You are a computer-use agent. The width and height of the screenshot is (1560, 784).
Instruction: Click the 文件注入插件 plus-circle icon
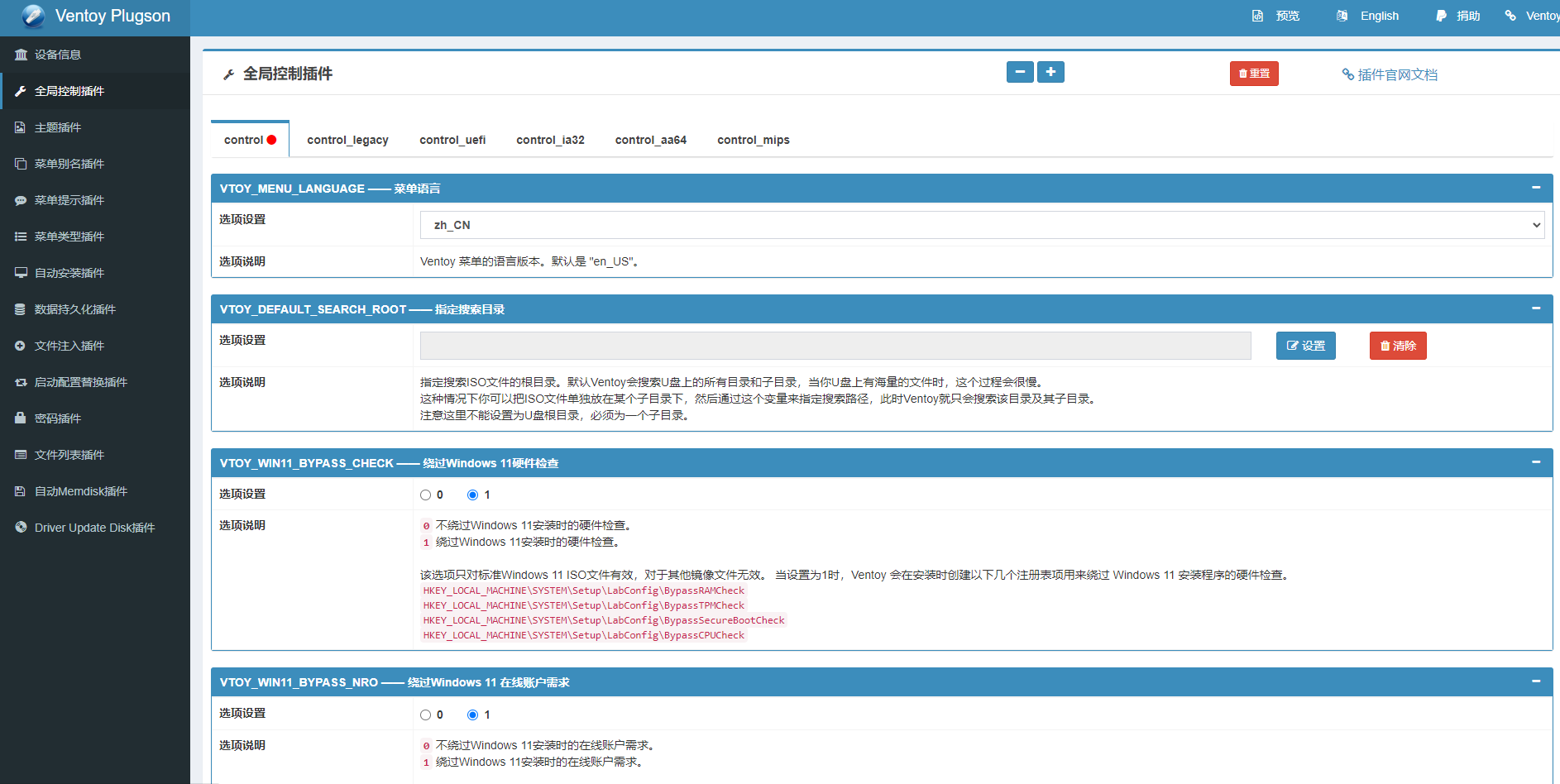[21, 346]
